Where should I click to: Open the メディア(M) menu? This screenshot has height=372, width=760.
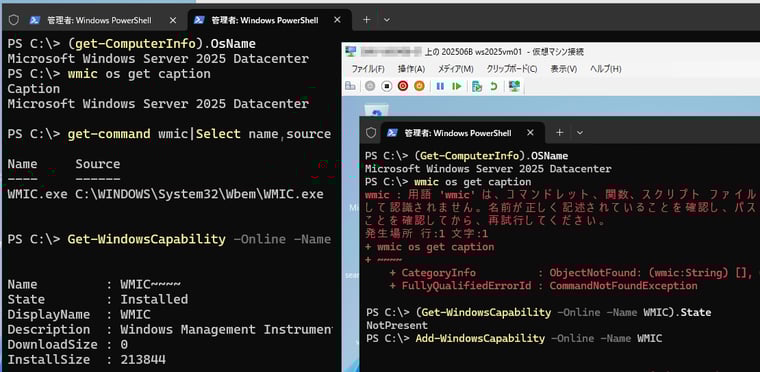click(x=456, y=69)
